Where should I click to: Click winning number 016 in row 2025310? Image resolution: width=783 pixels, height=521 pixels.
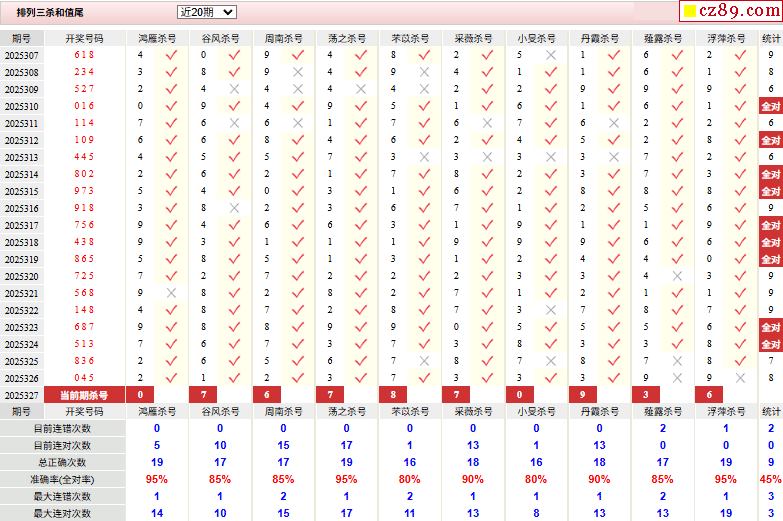pos(84,106)
